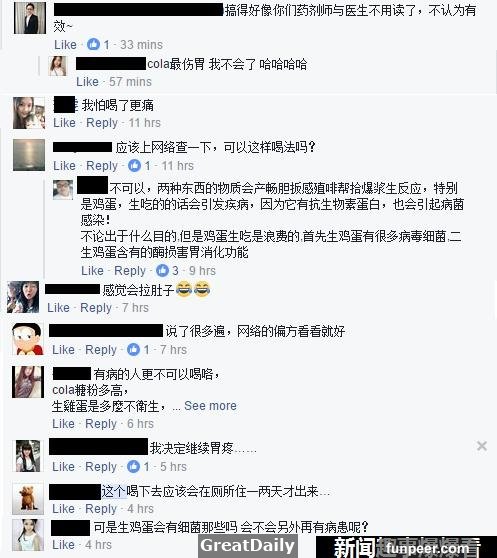Reply to 感觉会拉肚子 comment
Screen dimensions: 497x558
(96, 308)
